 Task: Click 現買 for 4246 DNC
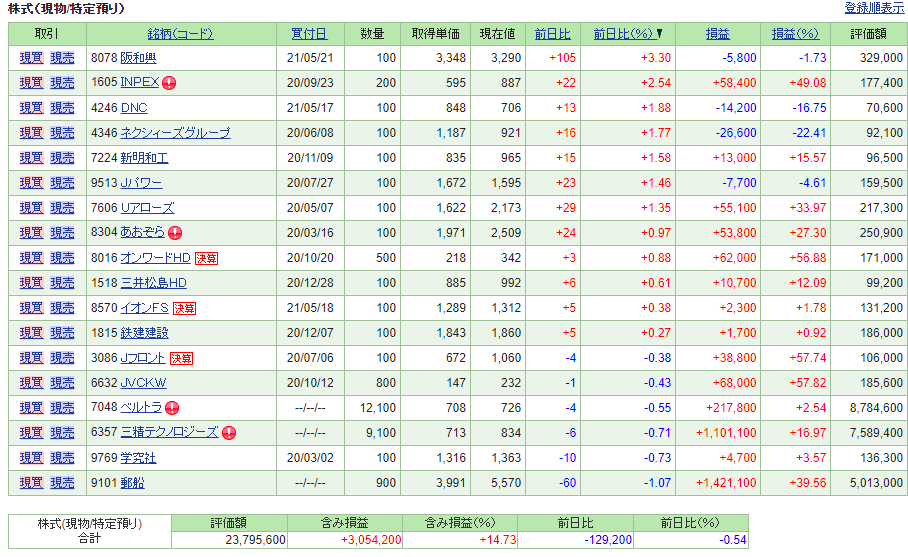click(31, 108)
